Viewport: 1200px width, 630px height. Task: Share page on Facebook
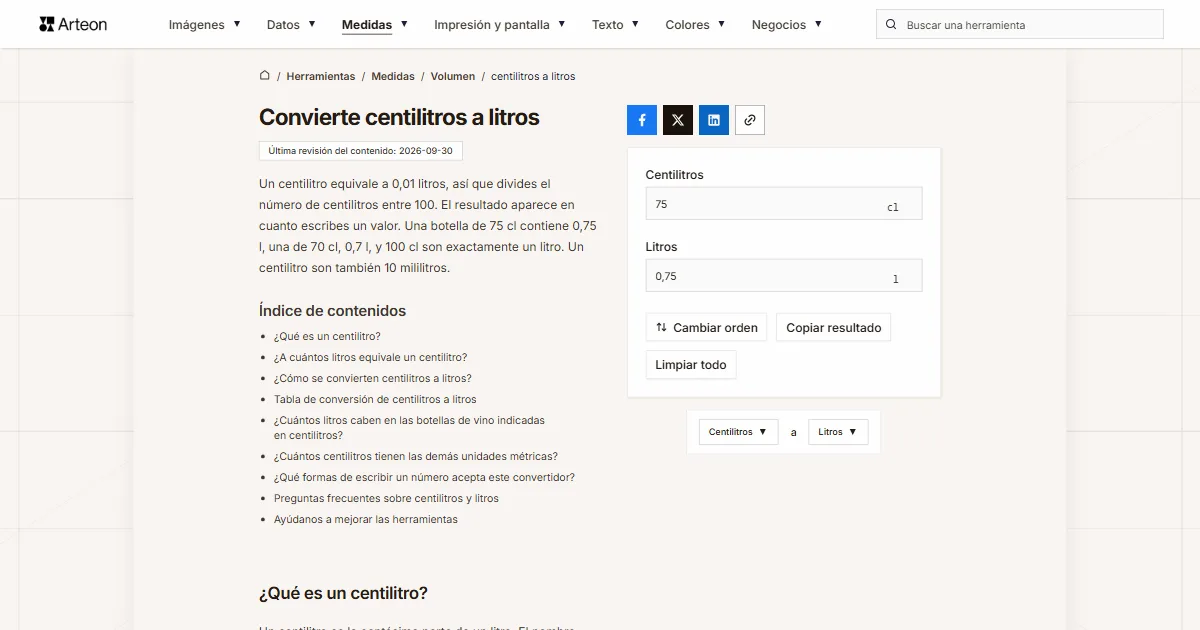[642, 120]
